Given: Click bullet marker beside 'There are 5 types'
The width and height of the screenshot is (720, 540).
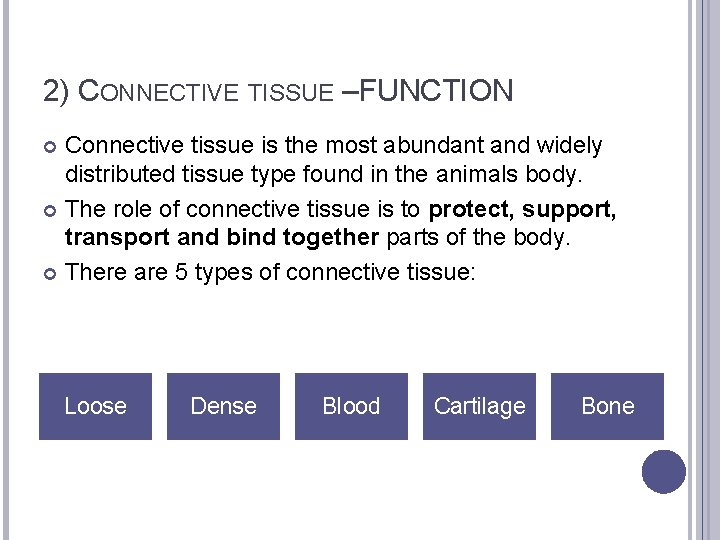Looking at the screenshot, I should (50, 274).
